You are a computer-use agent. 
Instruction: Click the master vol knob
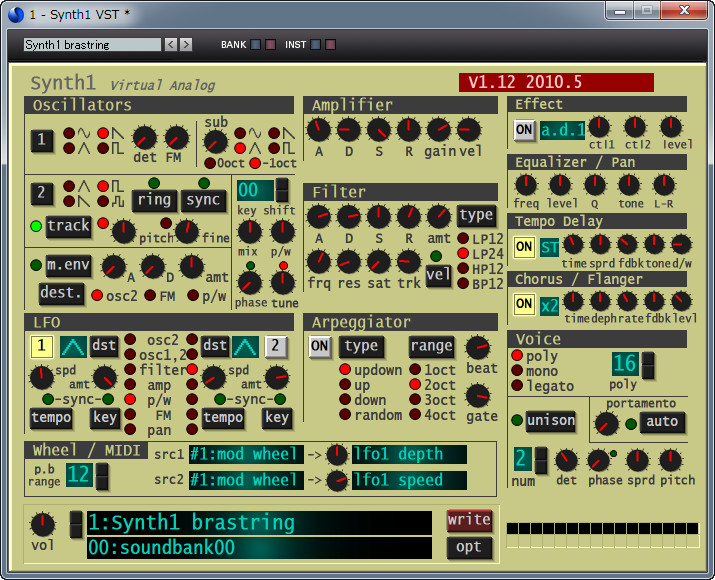coord(42,524)
